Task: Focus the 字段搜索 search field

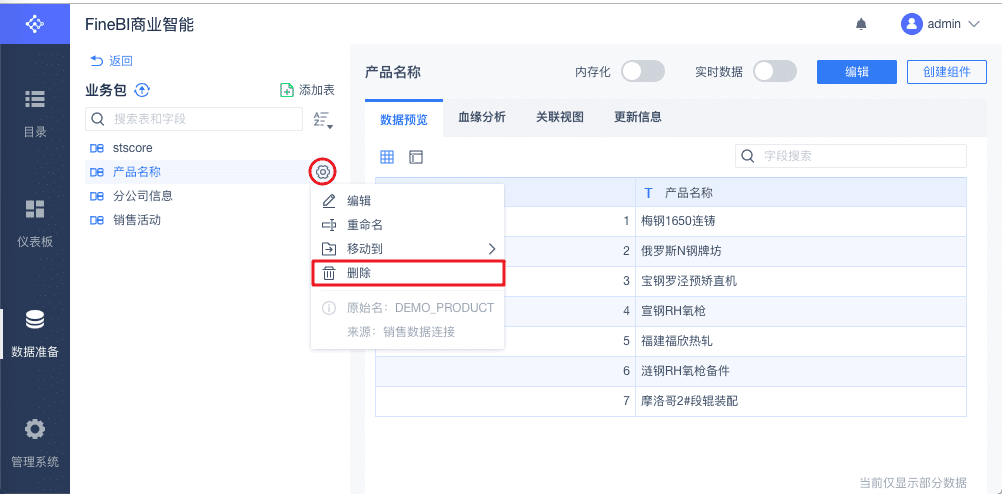Action: point(860,156)
